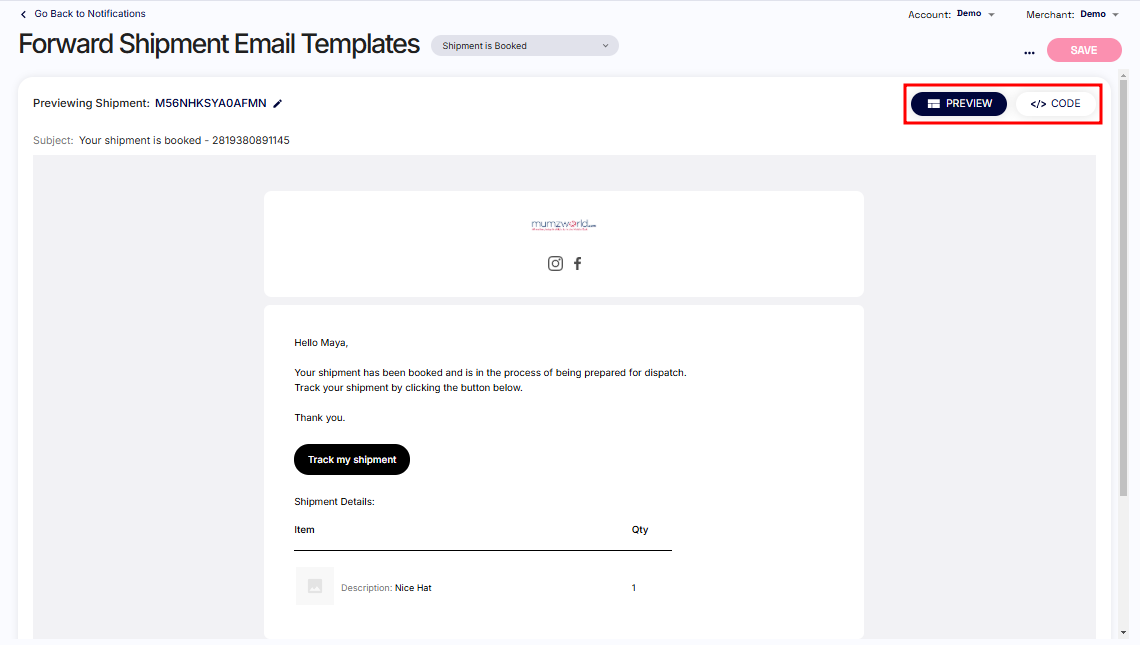The height and width of the screenshot is (645, 1140).
Task: Open the Instagram icon in email header
Action: (x=555, y=263)
